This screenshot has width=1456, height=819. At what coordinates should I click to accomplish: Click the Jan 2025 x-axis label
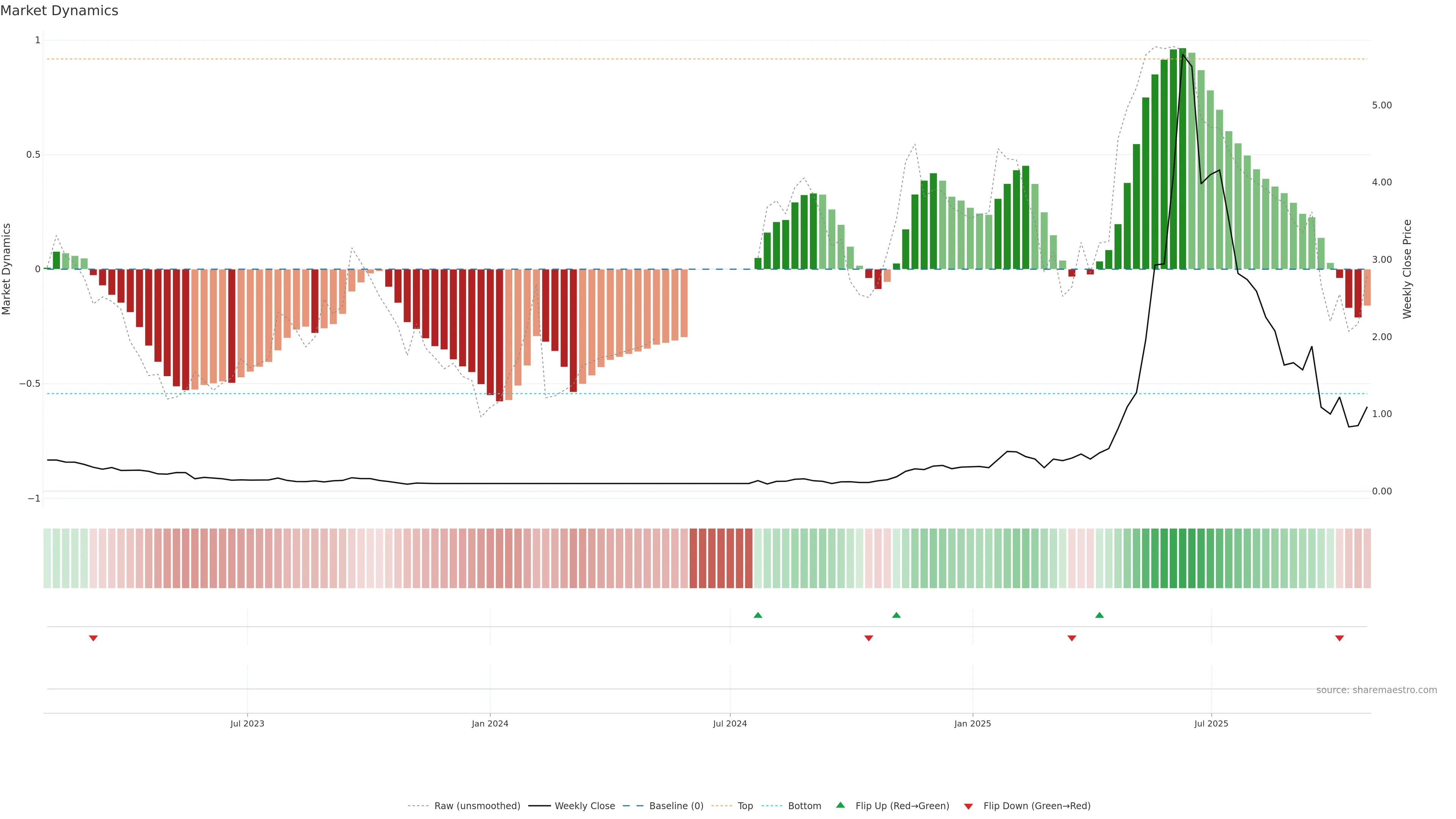pyautogui.click(x=972, y=723)
